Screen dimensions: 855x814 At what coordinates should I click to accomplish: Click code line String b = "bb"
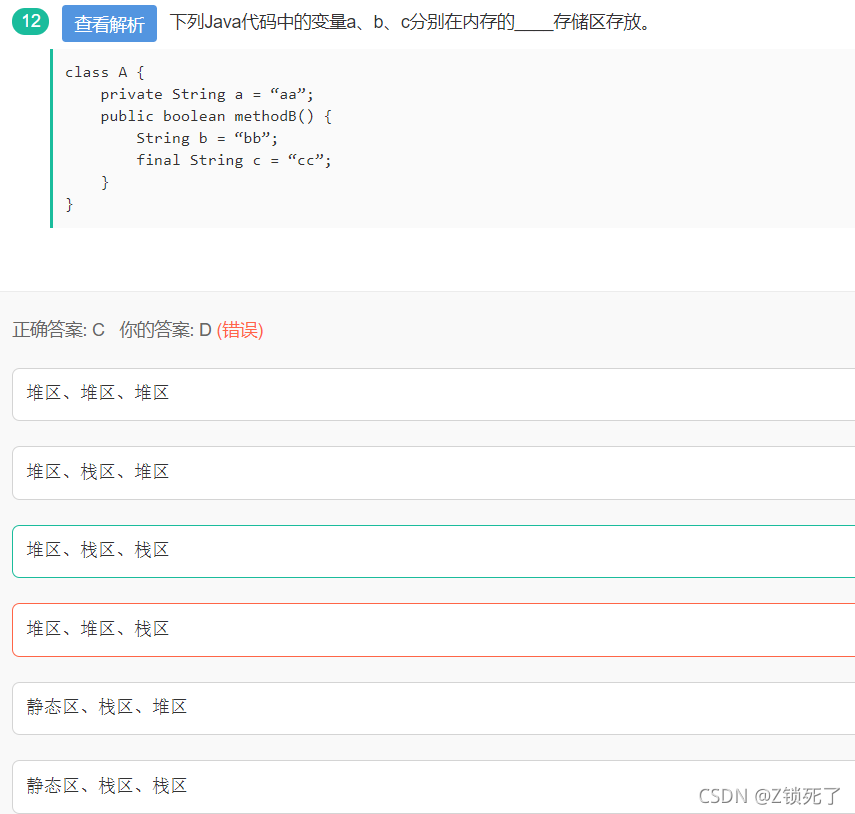pos(207,138)
